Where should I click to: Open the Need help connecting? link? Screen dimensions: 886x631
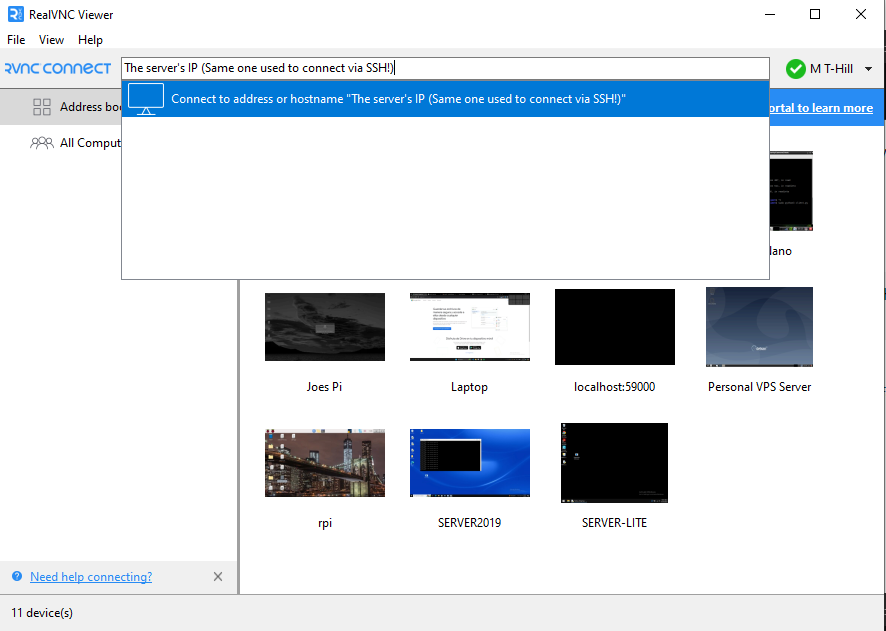coord(91,577)
